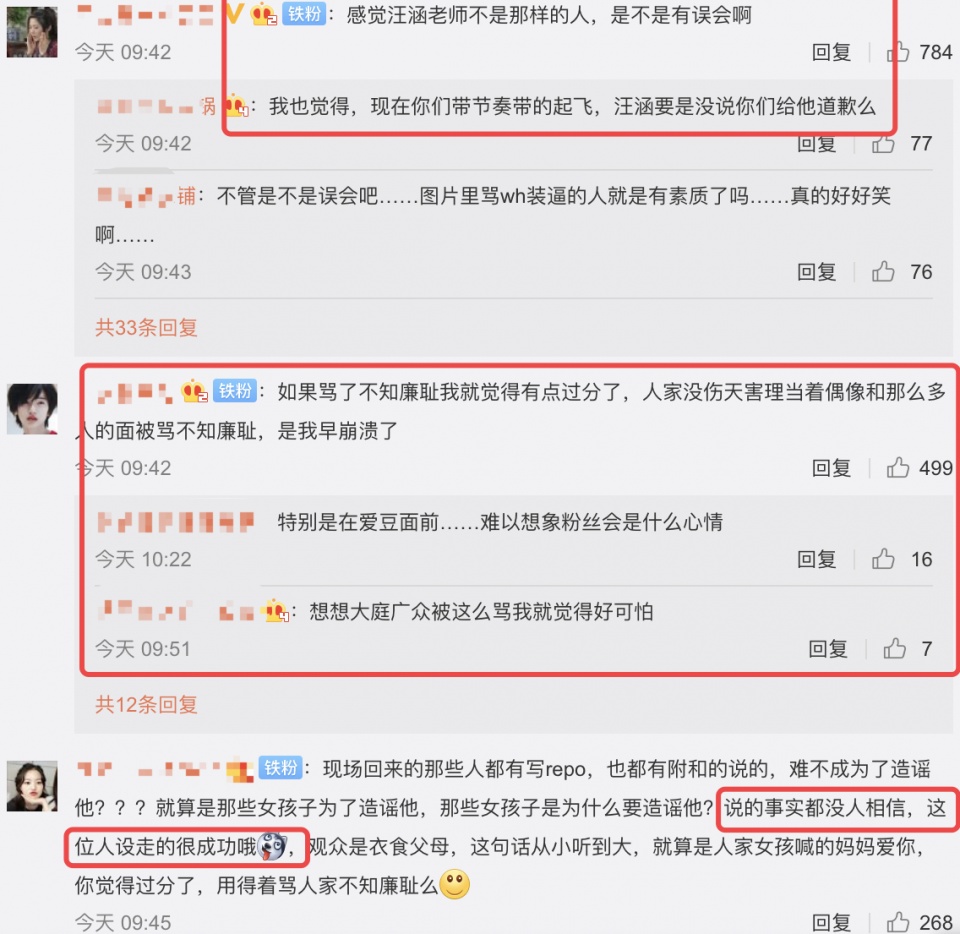Viewport: 960px width, 934px height.
Task: Like the 10:22 reply with 16 likes
Action: (883, 559)
